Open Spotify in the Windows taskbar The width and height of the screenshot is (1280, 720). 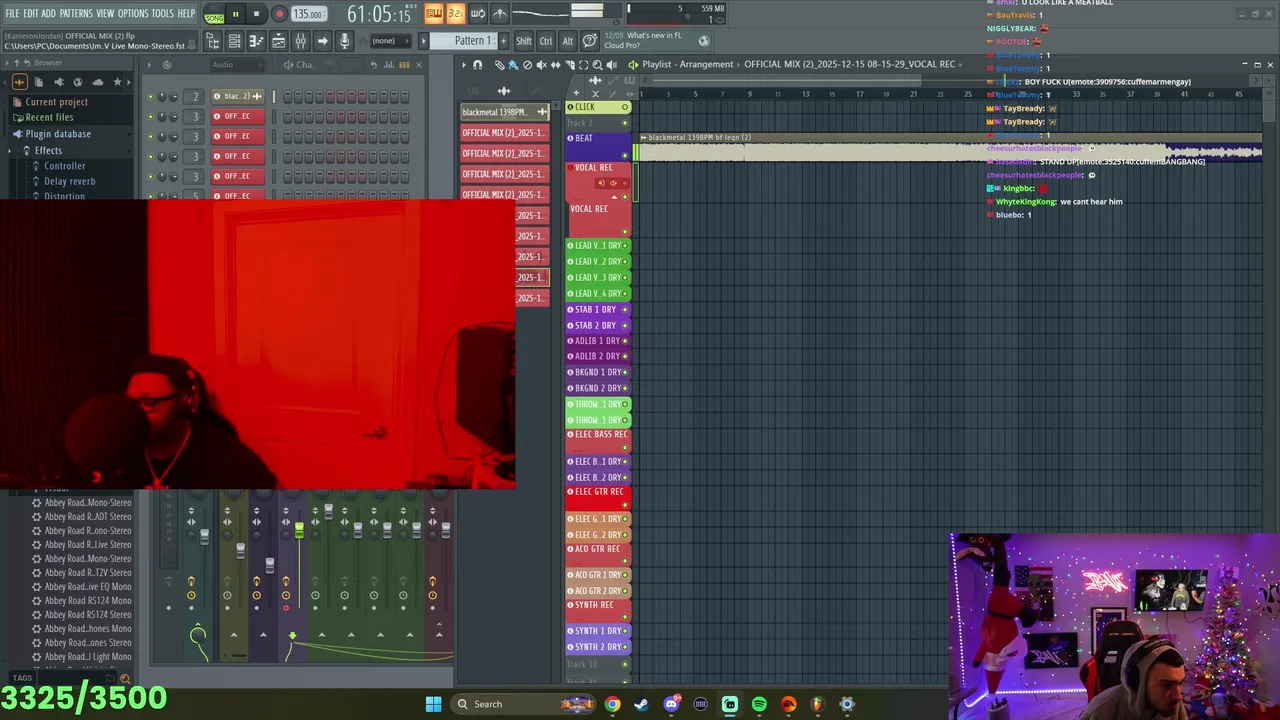tap(759, 704)
